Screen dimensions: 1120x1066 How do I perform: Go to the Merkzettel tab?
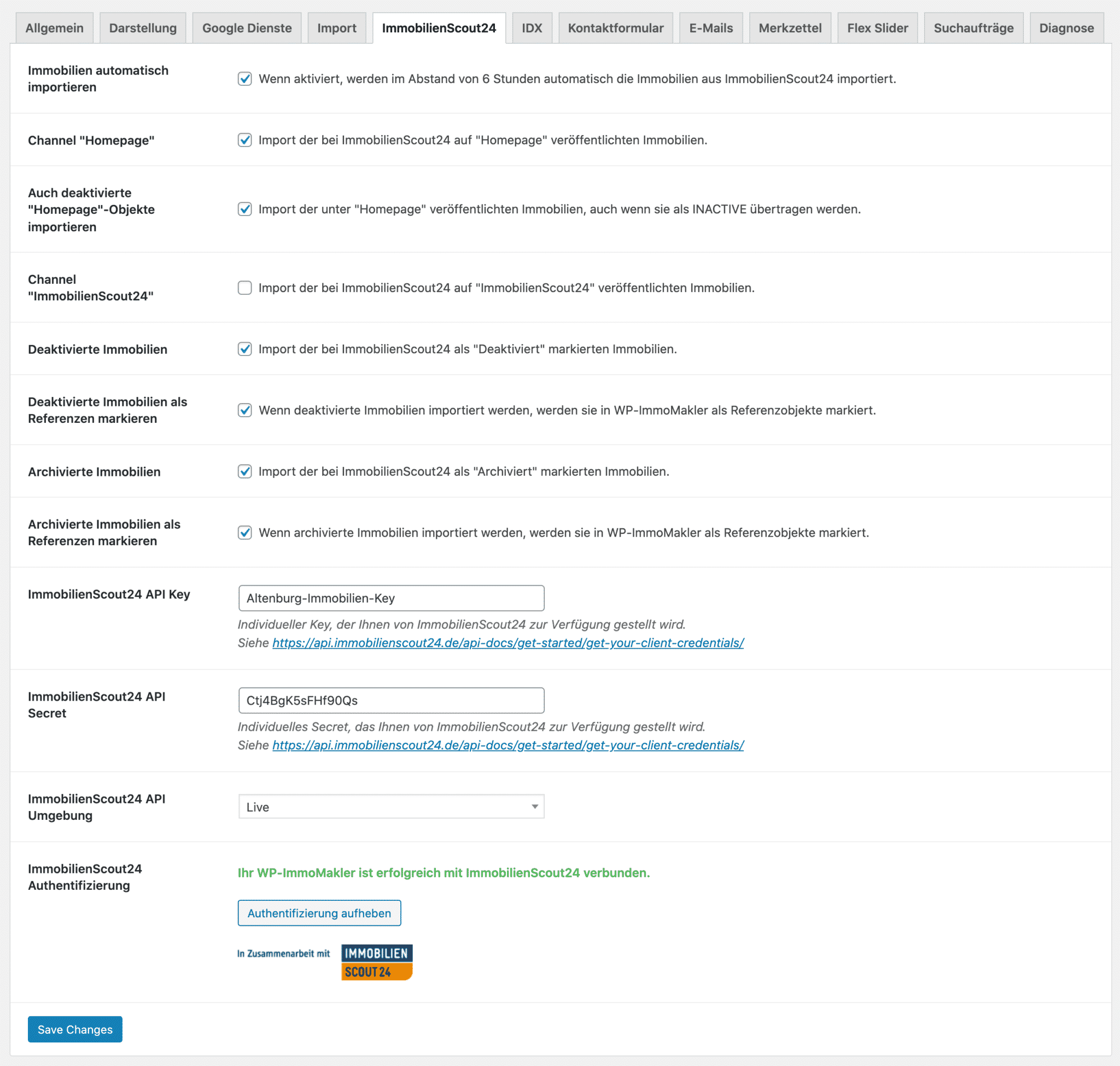pos(789,28)
